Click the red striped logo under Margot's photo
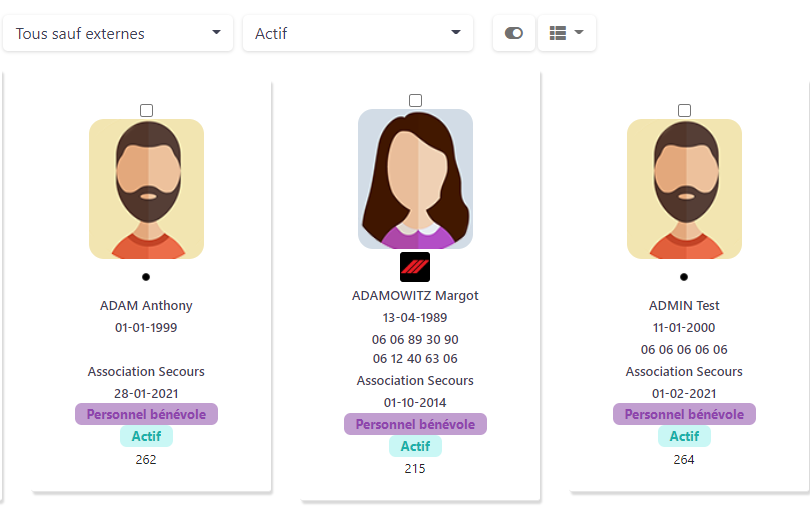This screenshot has width=810, height=510. (415, 267)
